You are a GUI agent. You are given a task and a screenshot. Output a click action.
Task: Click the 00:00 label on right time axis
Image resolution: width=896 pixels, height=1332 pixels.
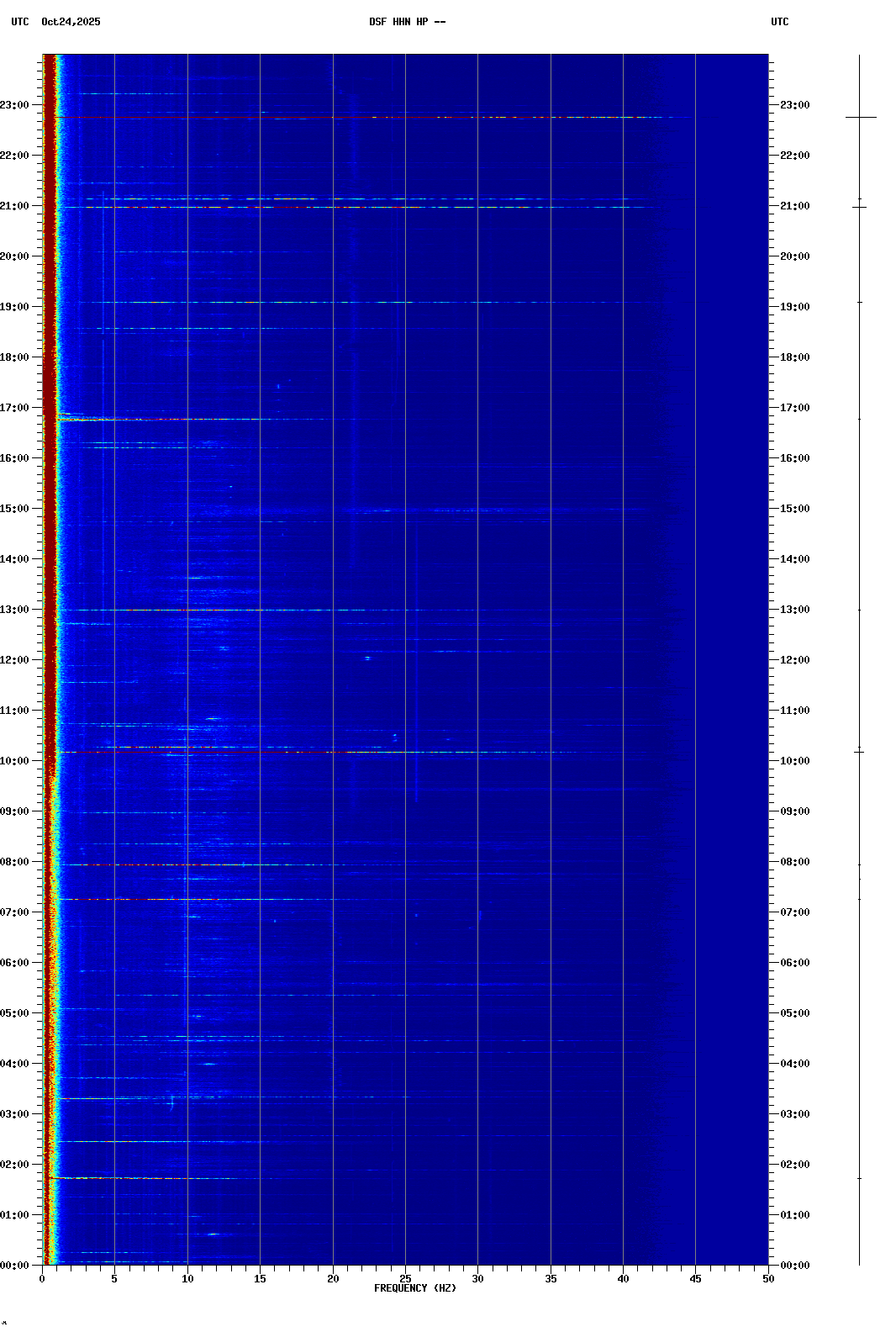pyautogui.click(x=794, y=1266)
